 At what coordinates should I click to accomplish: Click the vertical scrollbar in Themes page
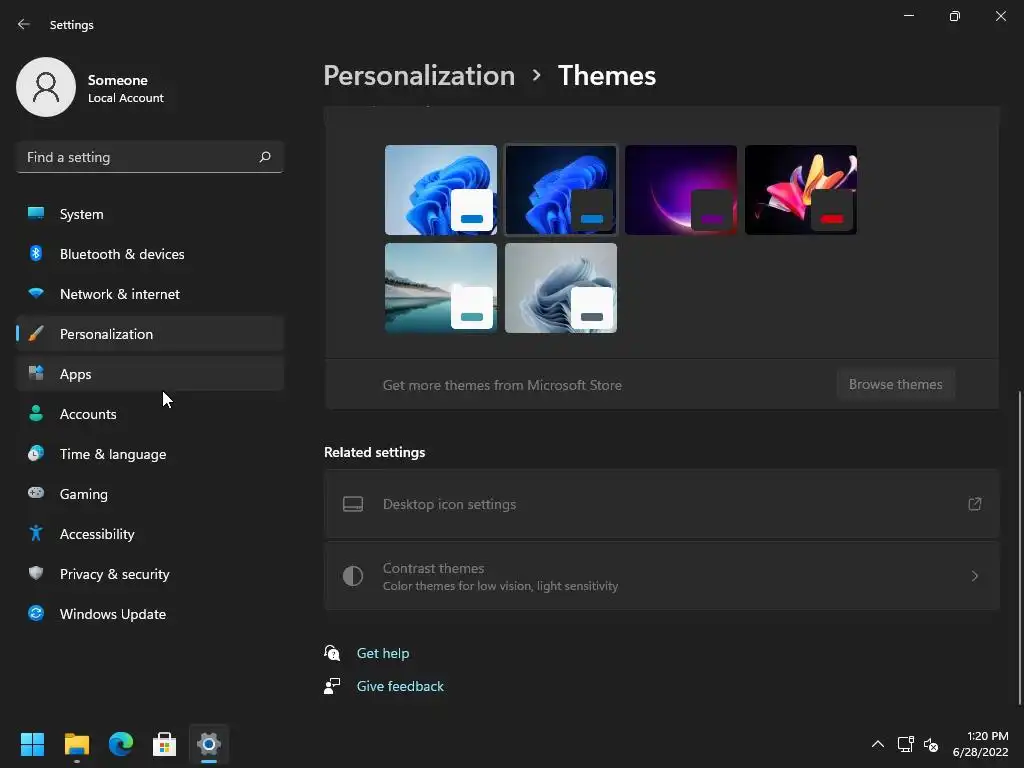(1020, 547)
